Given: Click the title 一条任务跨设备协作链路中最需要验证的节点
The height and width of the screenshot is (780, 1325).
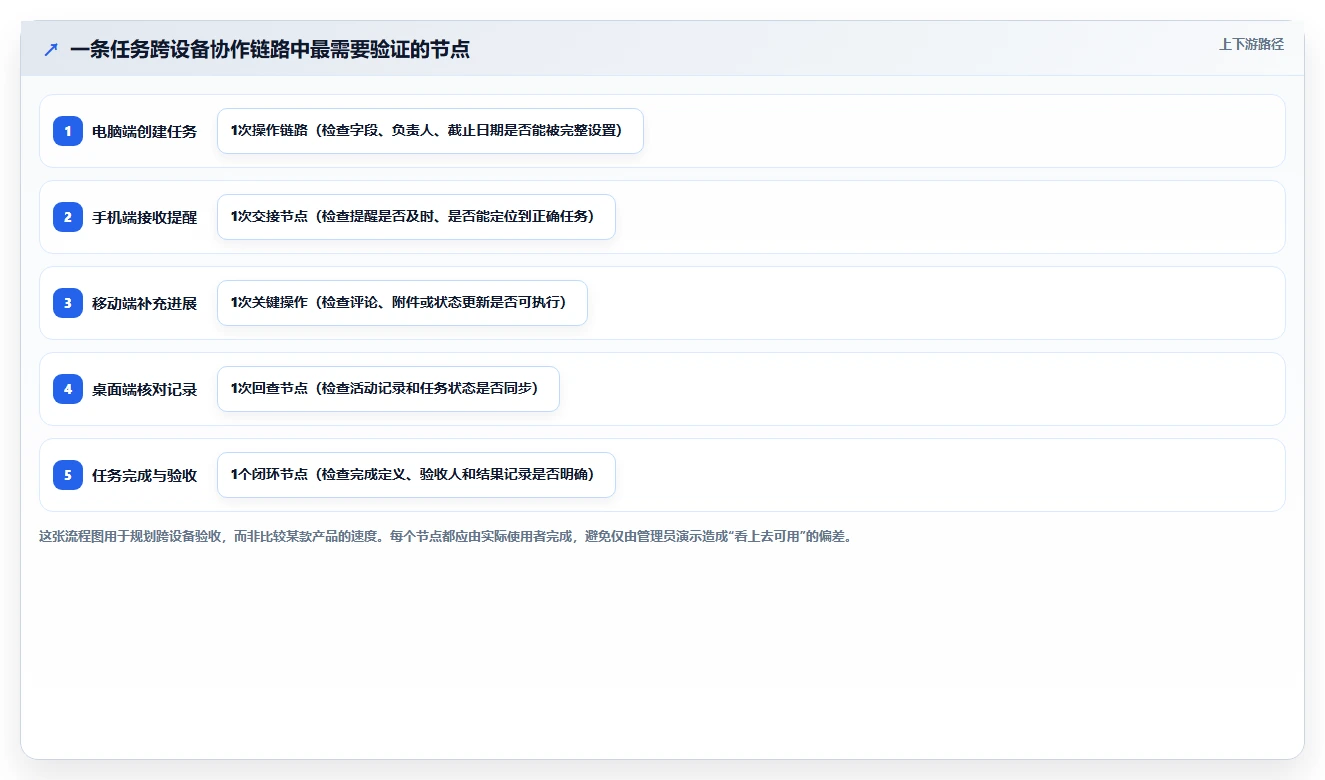Looking at the screenshot, I should coord(270,49).
